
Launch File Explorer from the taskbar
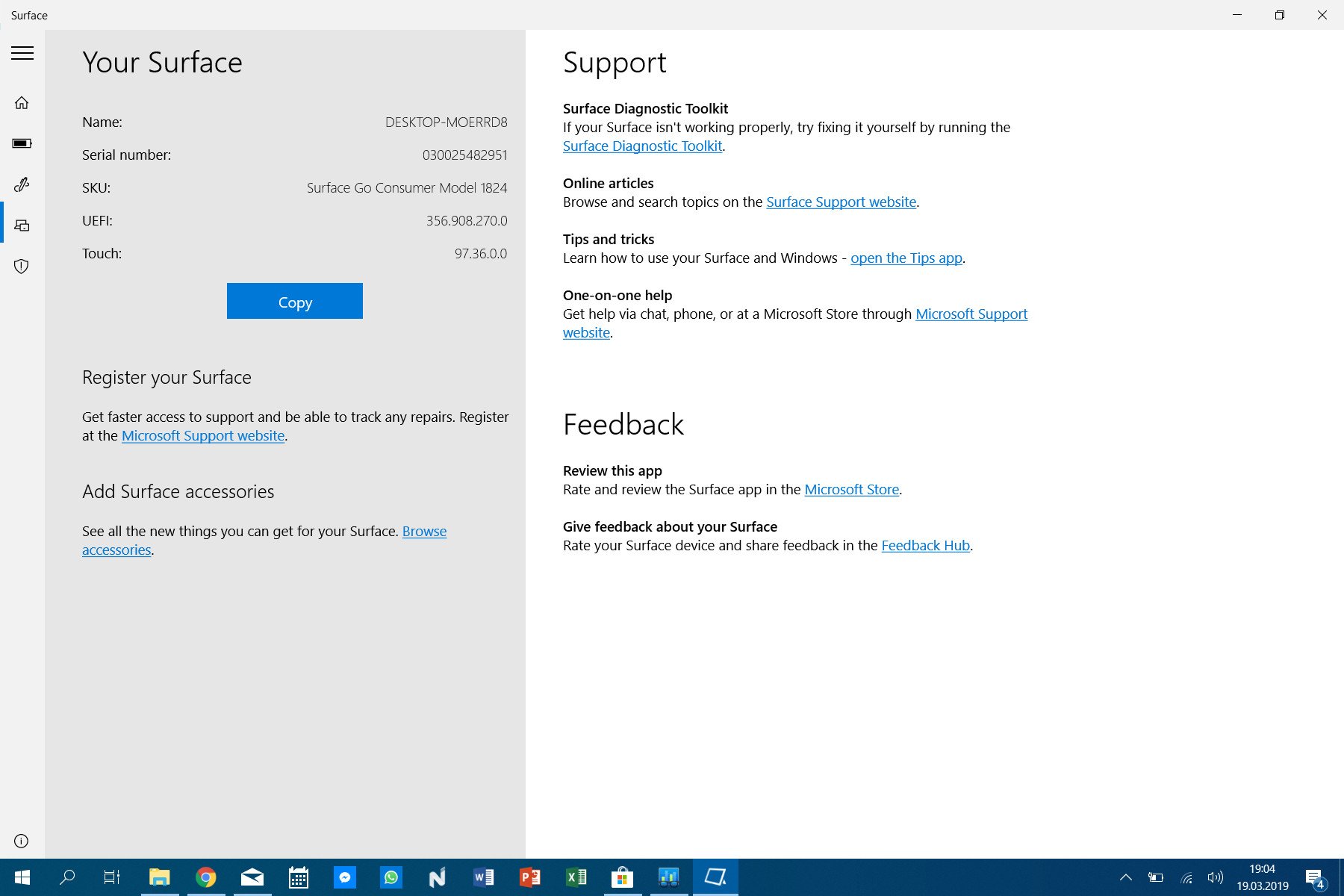click(x=159, y=877)
